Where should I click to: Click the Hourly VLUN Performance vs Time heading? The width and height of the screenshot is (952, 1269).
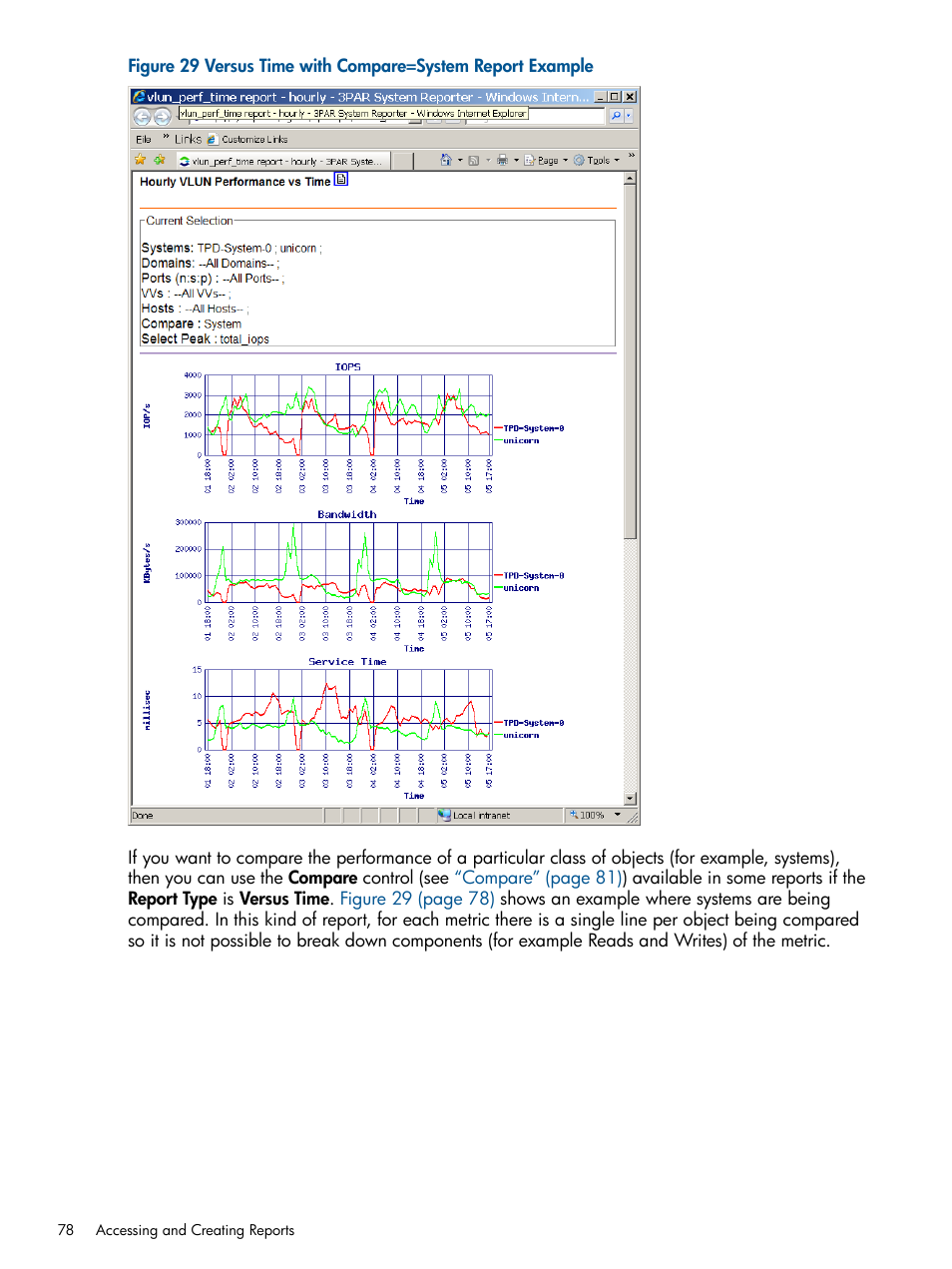[236, 182]
